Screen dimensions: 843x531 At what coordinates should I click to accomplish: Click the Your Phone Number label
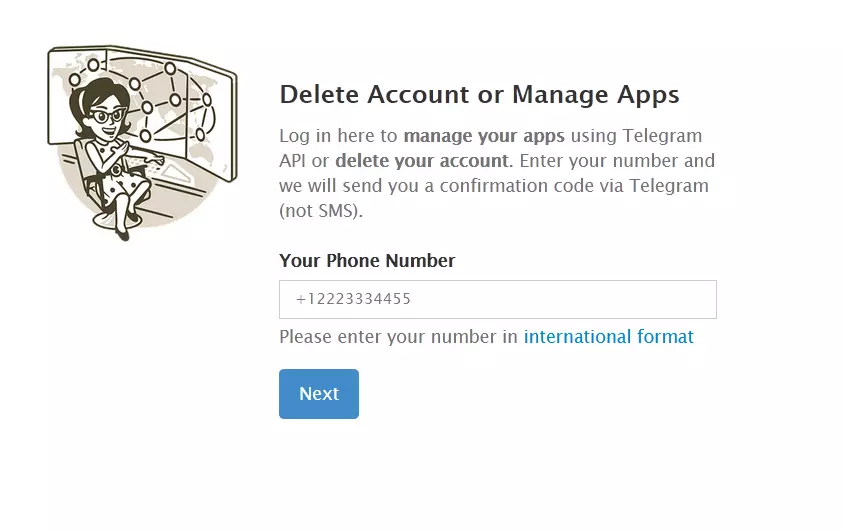(x=367, y=261)
